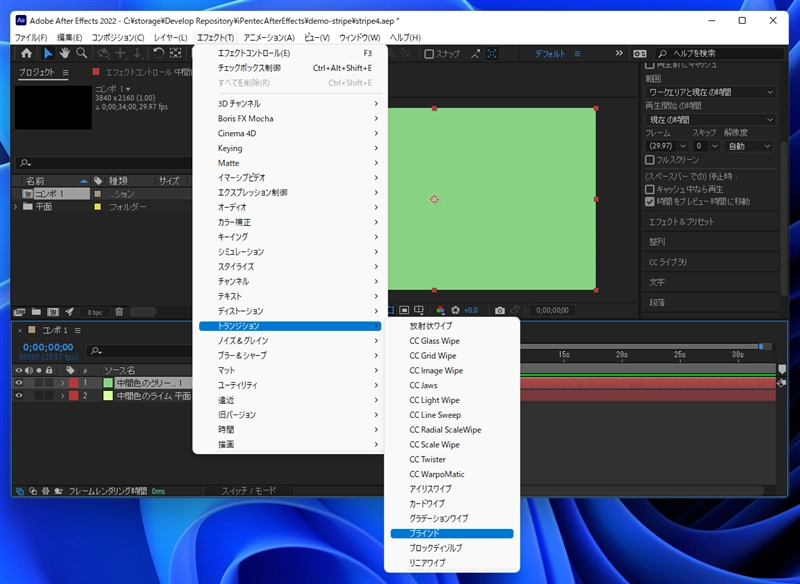Select the Zoom magnifier tool
The width and height of the screenshot is (800, 584).
82,53
